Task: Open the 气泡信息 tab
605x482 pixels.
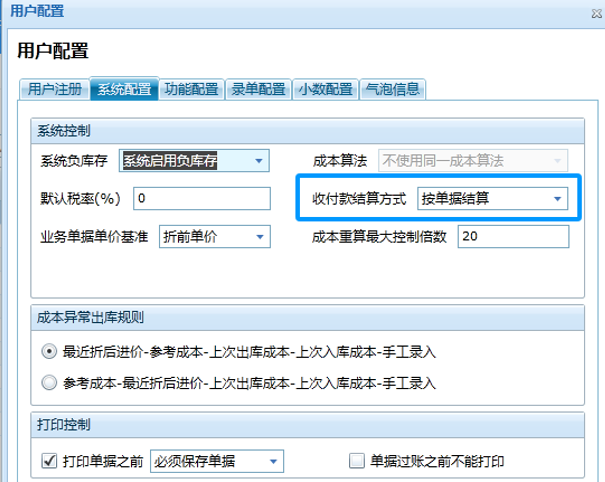Action: click(394, 88)
